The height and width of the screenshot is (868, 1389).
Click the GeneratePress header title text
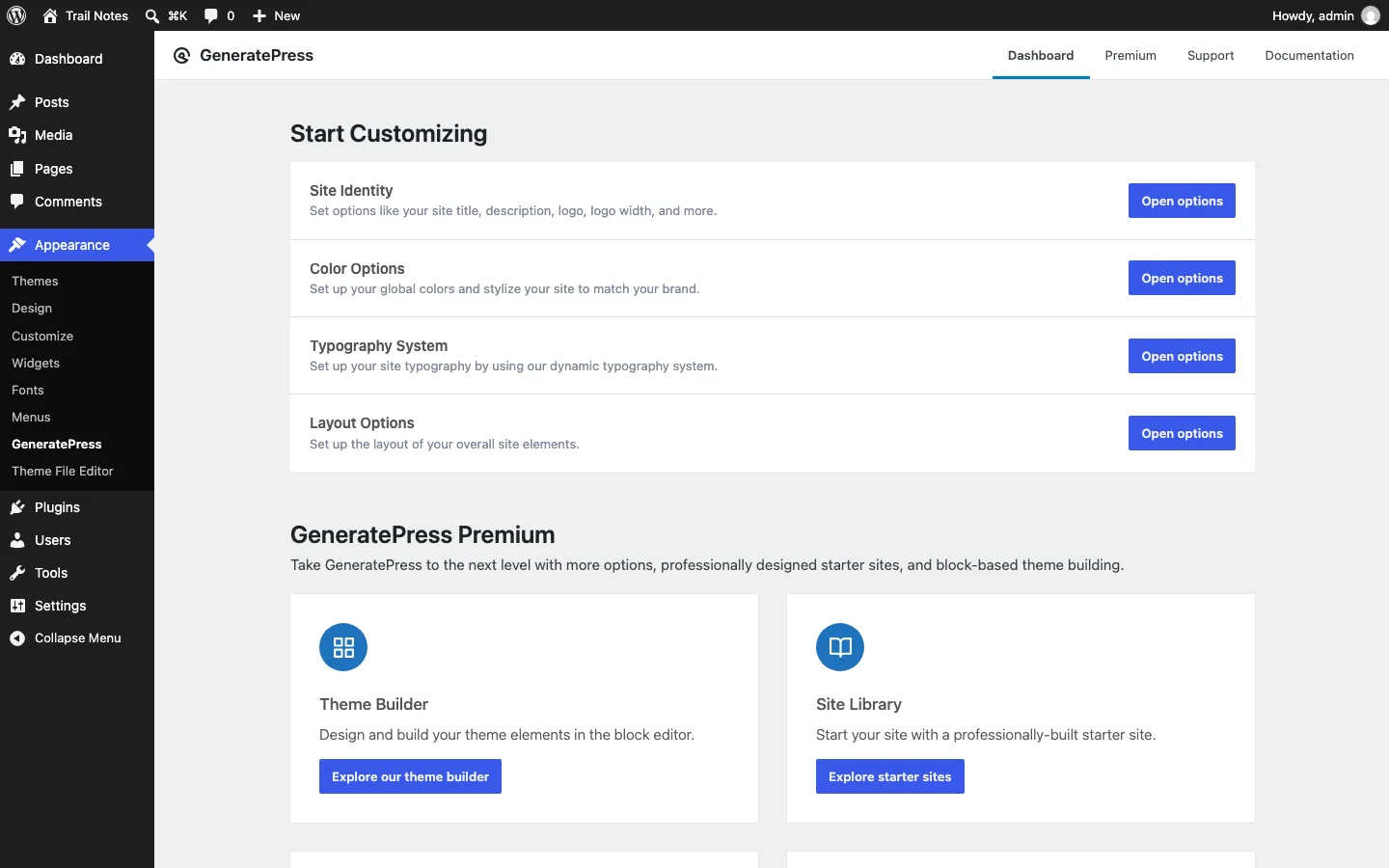coord(257,56)
